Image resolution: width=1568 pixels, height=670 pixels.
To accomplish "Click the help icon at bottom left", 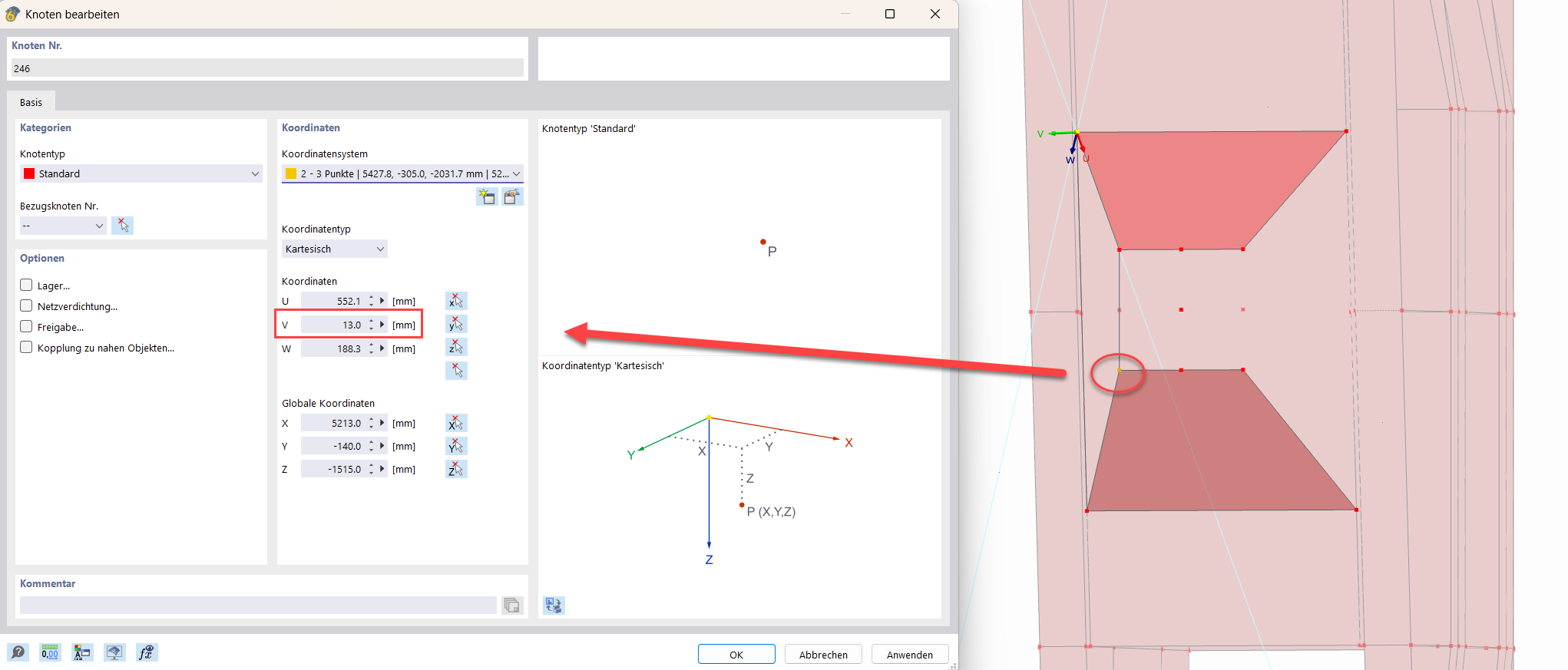I will tap(18, 652).
